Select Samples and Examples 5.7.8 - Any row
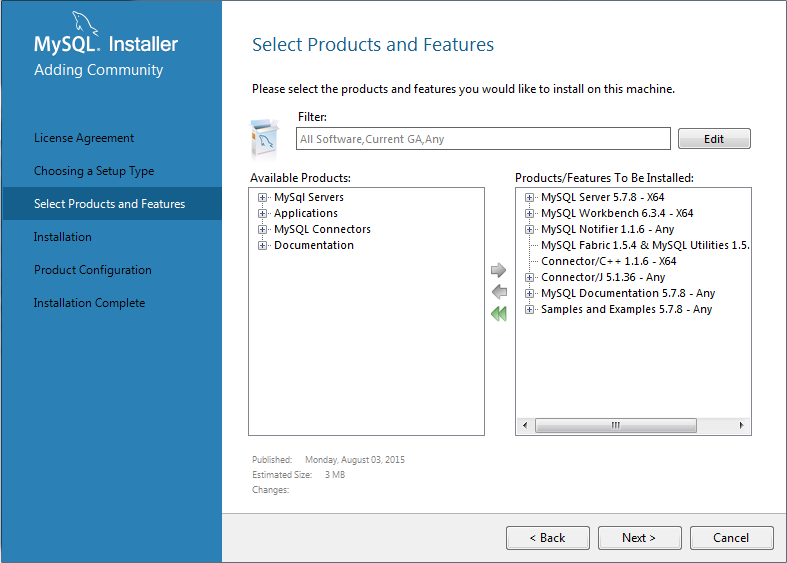Screen dimensions: 787x563 [626, 310]
